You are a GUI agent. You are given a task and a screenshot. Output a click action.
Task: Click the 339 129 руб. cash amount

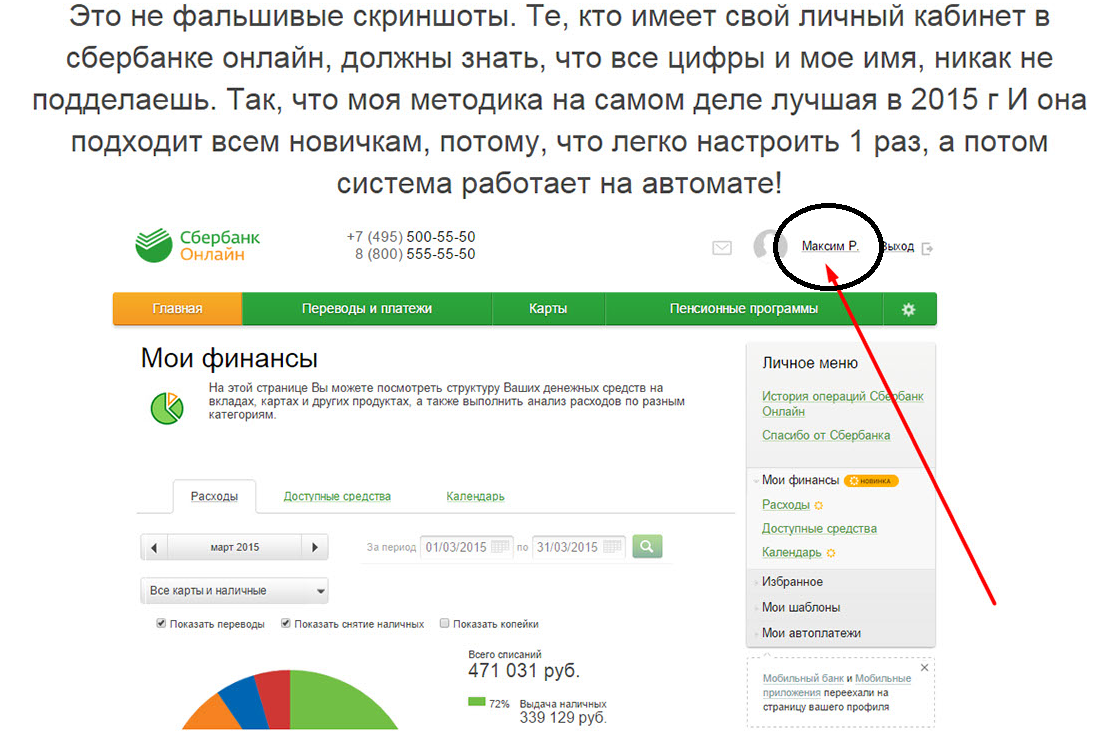(x=563, y=717)
